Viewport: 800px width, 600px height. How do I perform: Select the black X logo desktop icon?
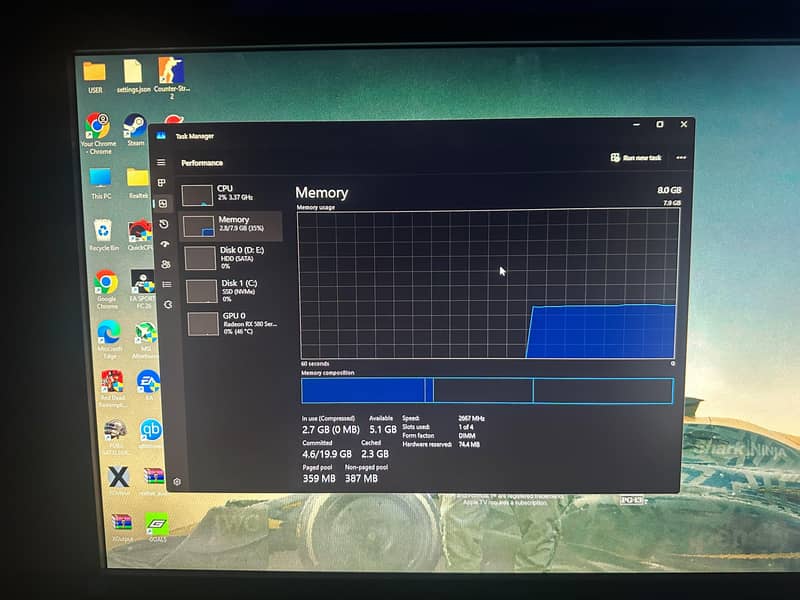pyautogui.click(x=119, y=481)
